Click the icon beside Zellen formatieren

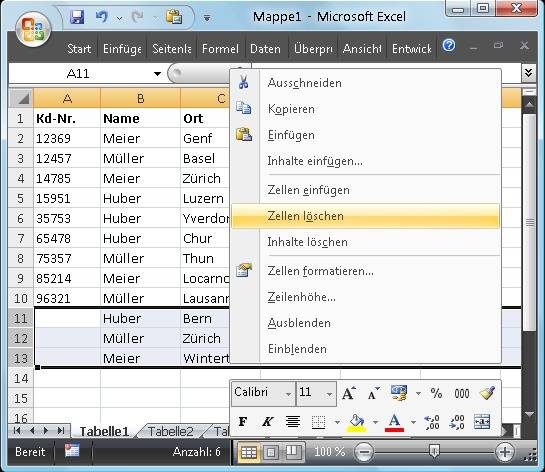pos(244,270)
